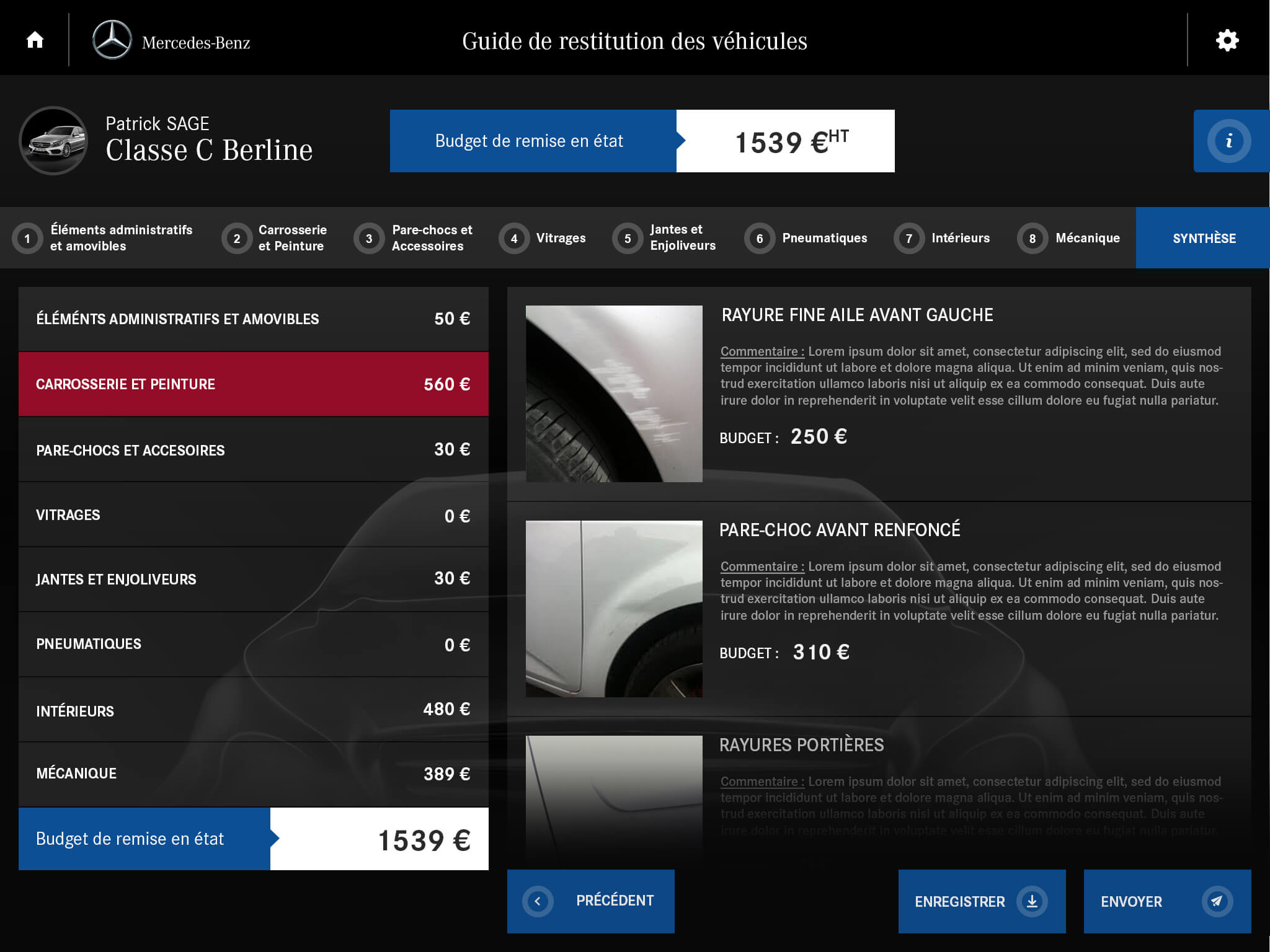
Task: Open the Synthèse tab
Action: pos(1203,238)
